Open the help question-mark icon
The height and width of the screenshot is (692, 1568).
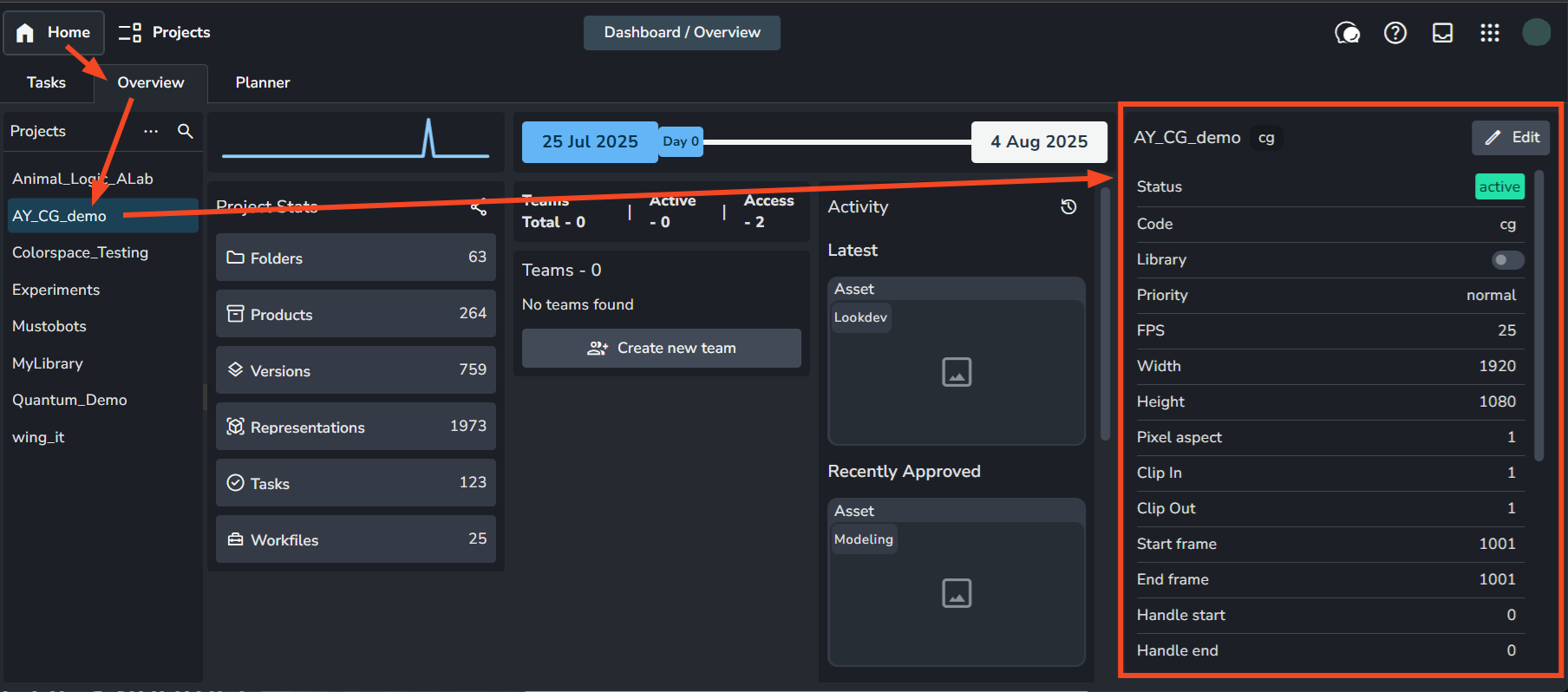click(x=1395, y=33)
